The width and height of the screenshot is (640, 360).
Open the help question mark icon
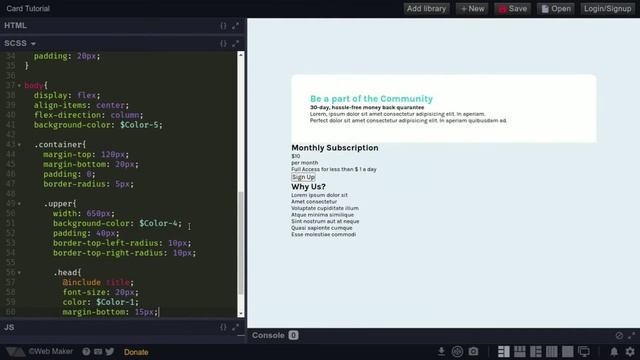pos(86,352)
